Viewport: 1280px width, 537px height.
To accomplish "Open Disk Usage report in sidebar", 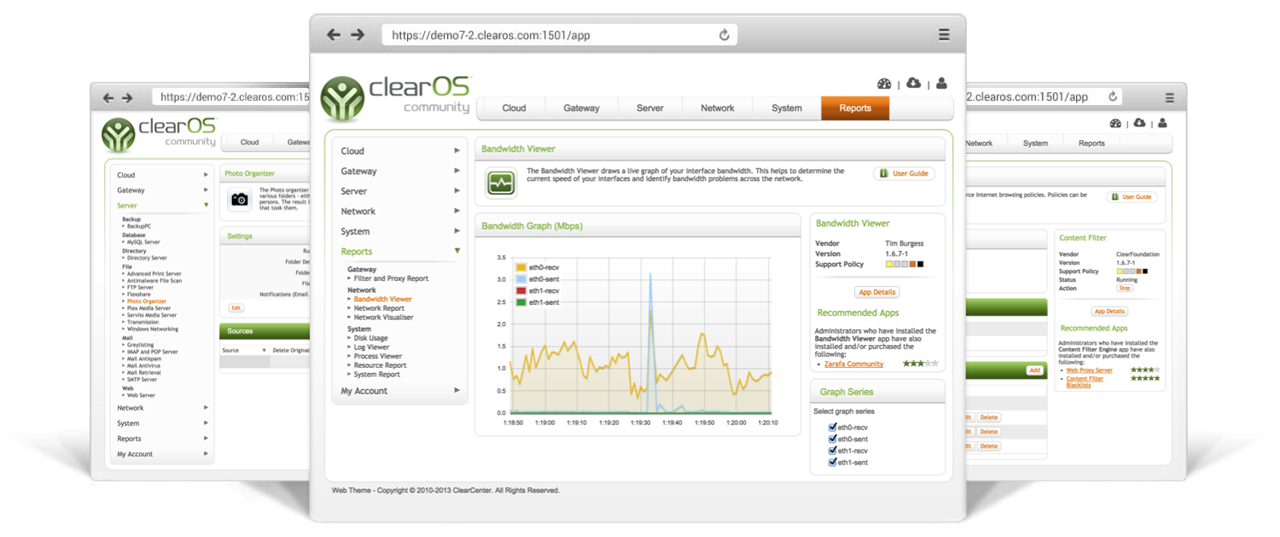I will point(371,338).
